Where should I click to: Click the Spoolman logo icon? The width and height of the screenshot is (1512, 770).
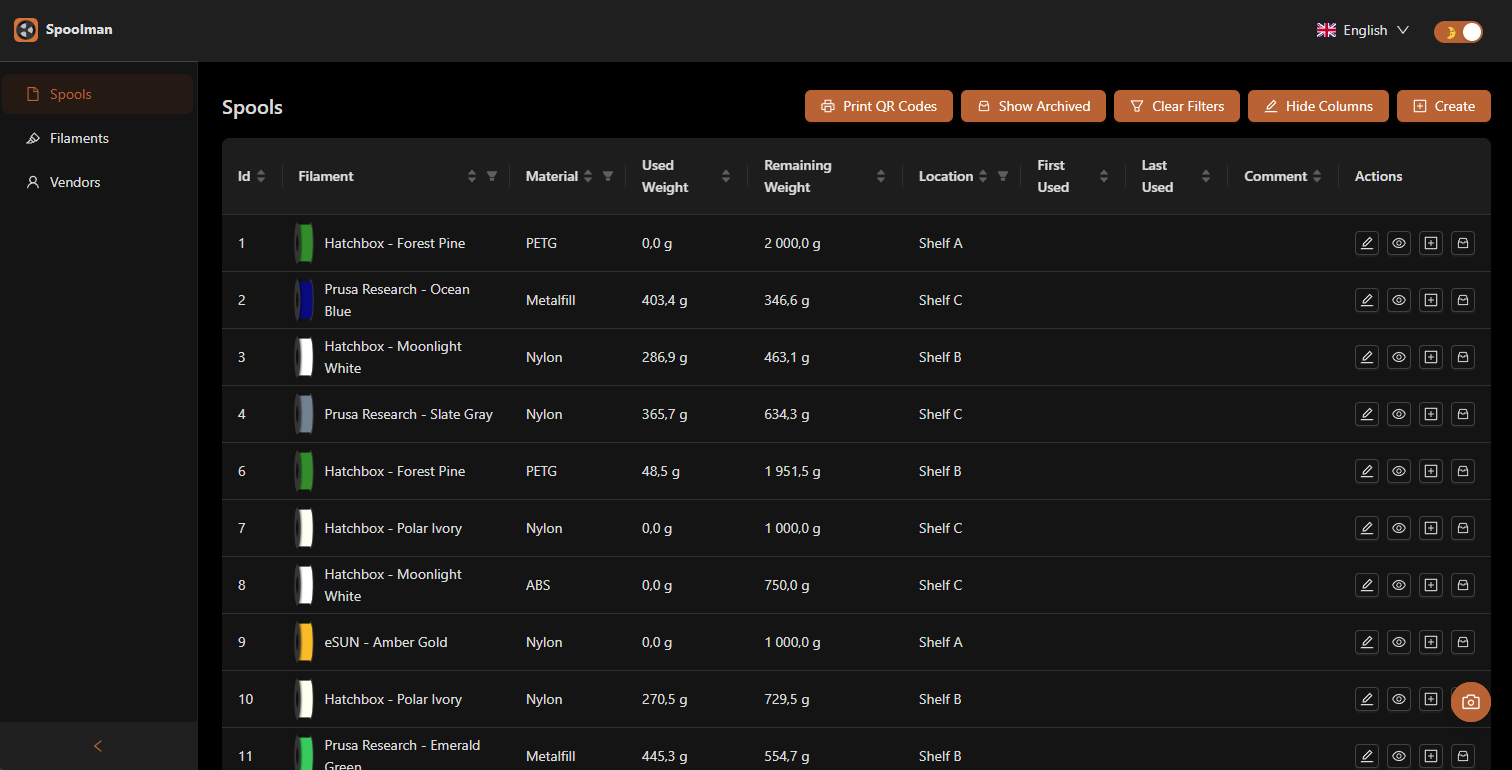[x=26, y=29]
